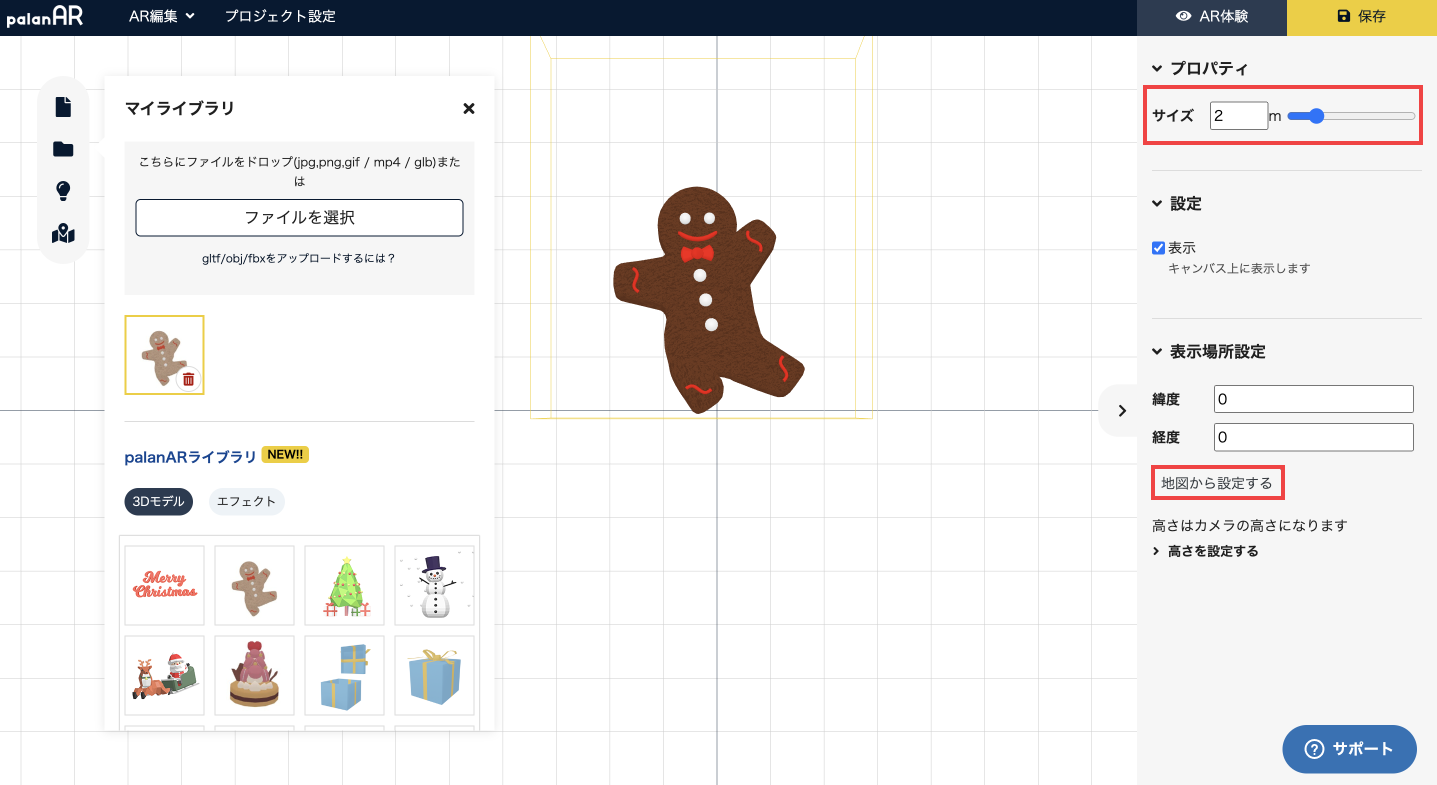Viewport: 1437px width, 785px height.
Task: Collapse the right panel with the arrow
Action: [x=1121, y=410]
